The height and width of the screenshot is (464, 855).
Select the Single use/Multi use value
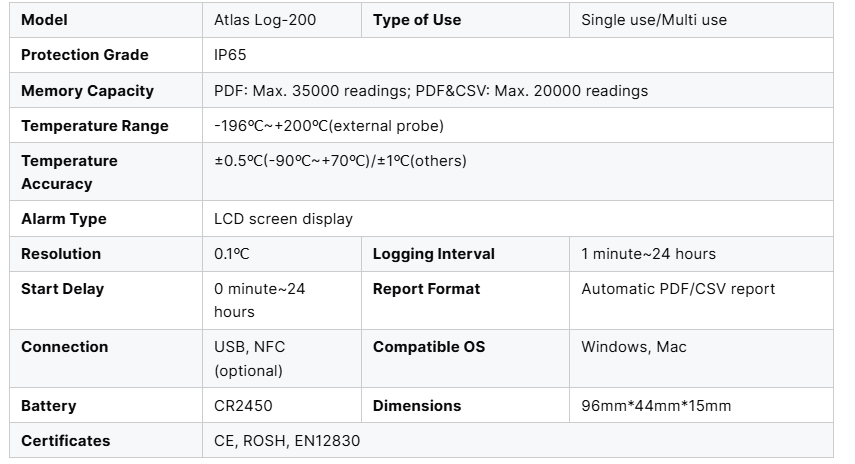coord(654,20)
